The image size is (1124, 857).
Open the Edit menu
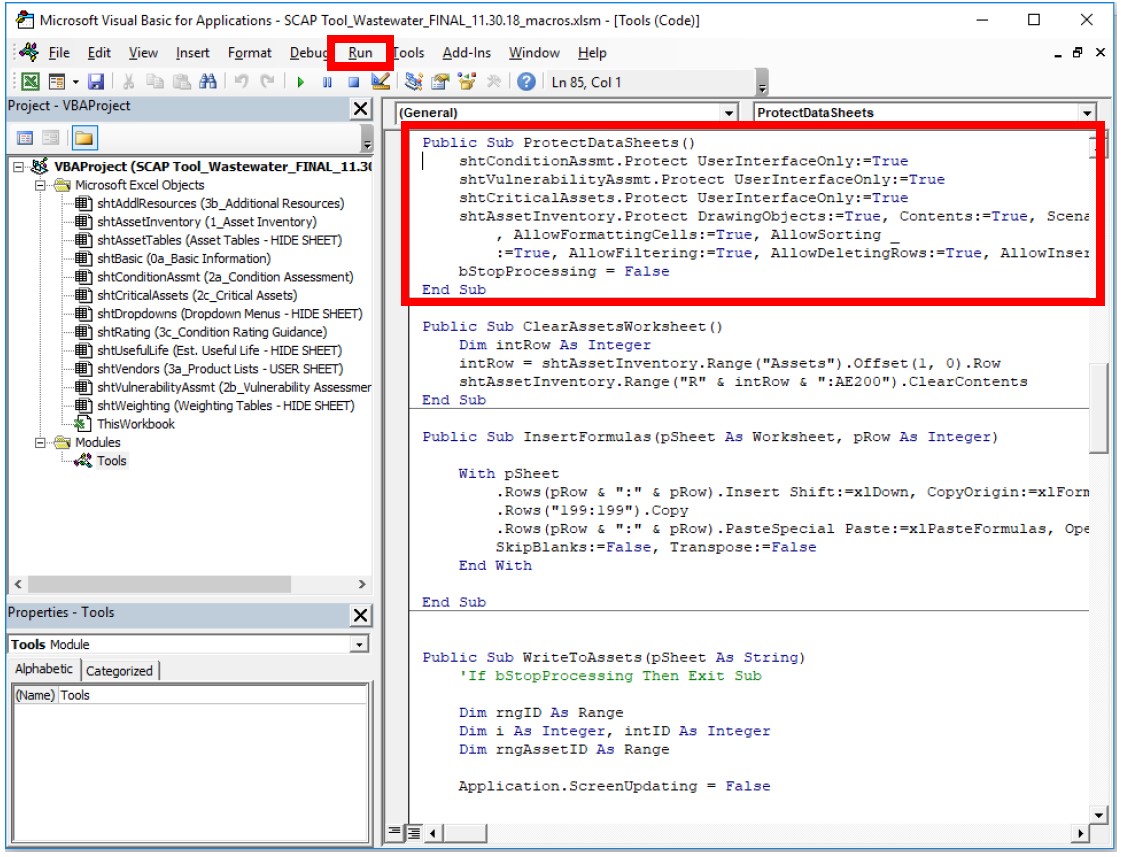click(x=99, y=53)
